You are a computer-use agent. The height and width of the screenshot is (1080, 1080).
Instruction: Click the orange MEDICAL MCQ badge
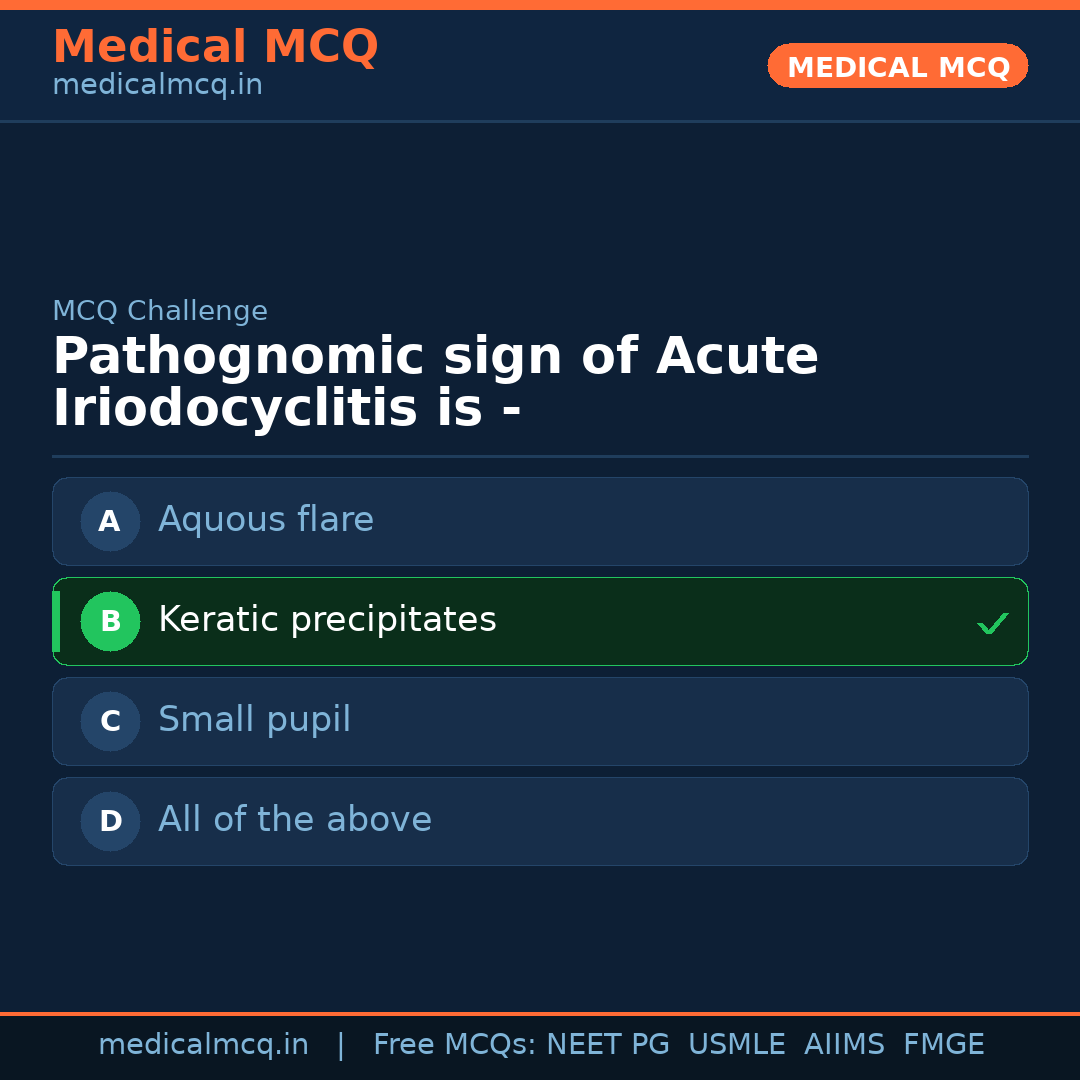pos(897,66)
